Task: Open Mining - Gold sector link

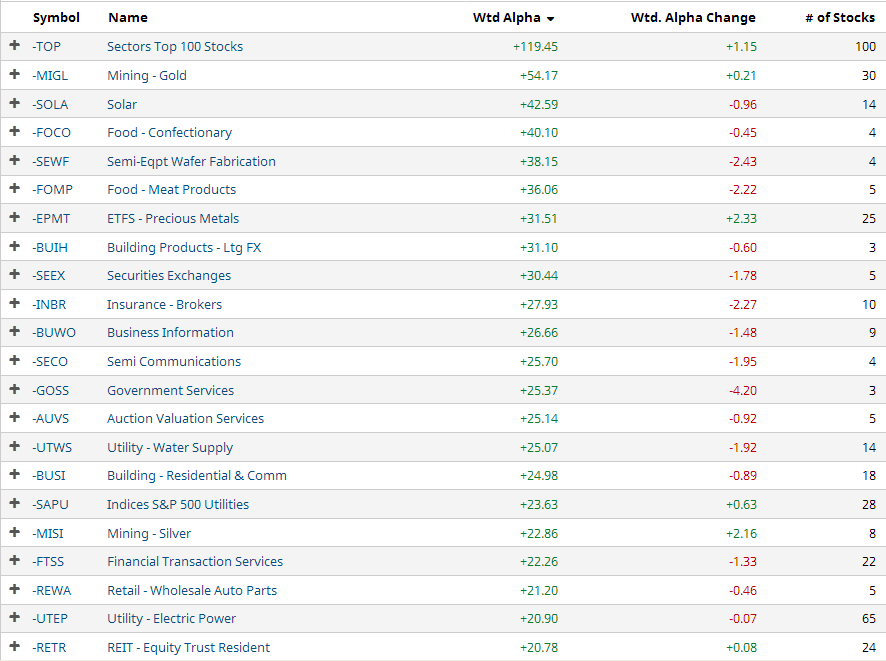Action: [x=147, y=75]
